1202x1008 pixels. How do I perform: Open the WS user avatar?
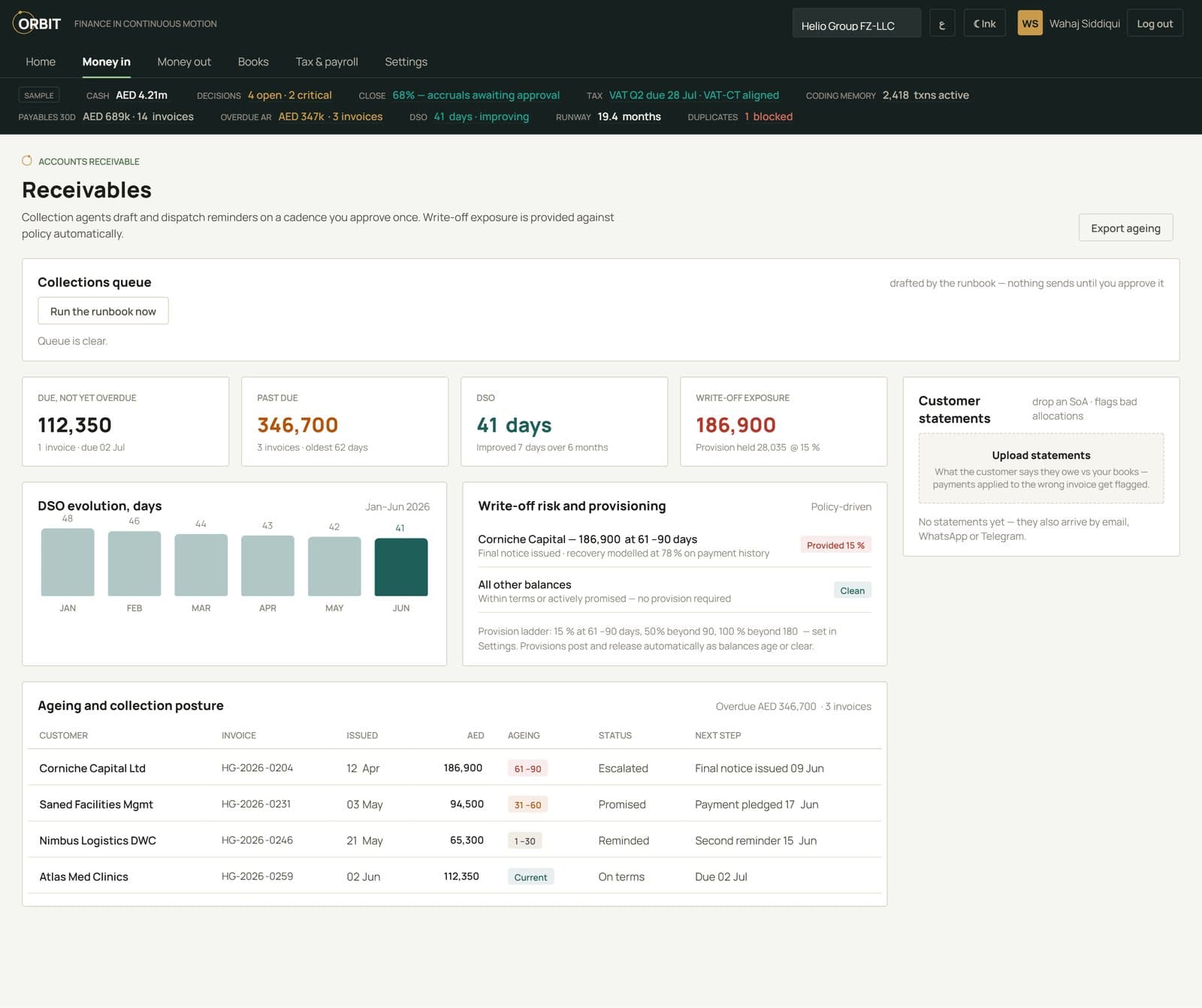pyautogui.click(x=1030, y=23)
